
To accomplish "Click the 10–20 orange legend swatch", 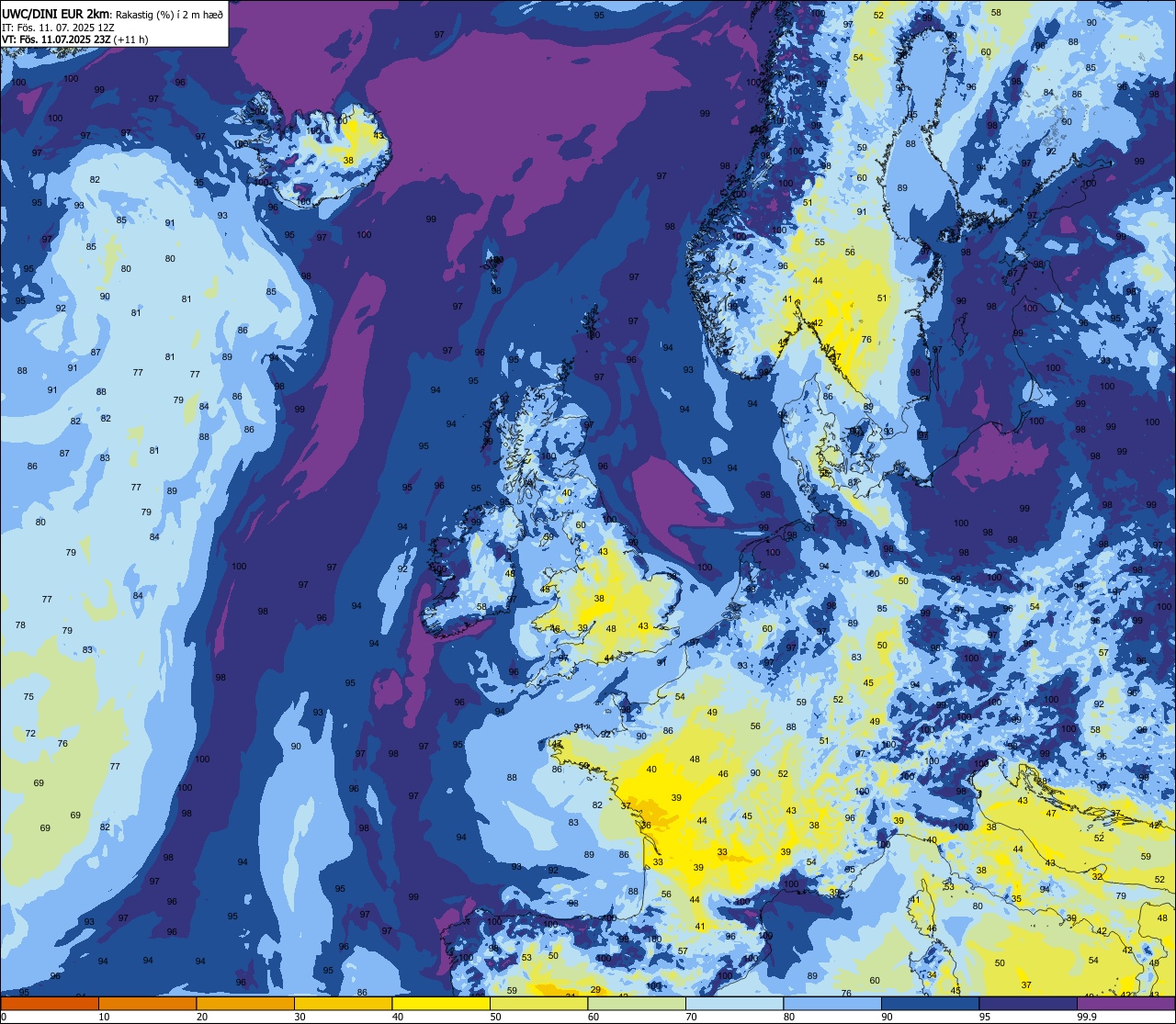I will click(147, 1003).
